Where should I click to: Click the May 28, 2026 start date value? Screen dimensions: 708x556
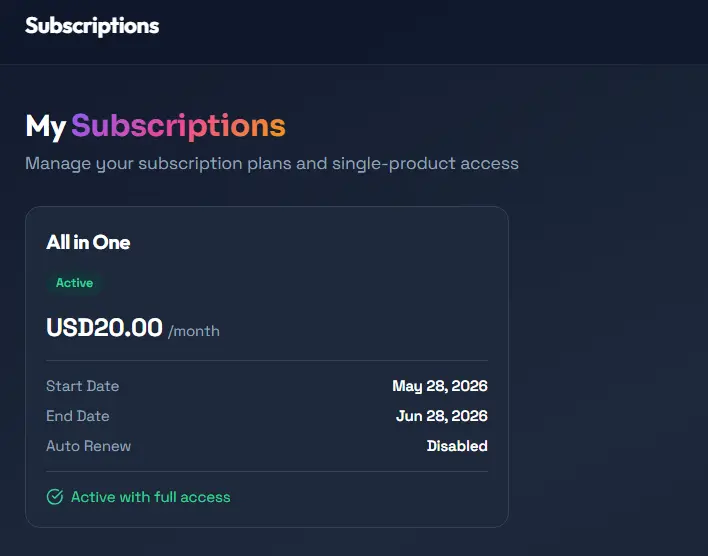[440, 386]
